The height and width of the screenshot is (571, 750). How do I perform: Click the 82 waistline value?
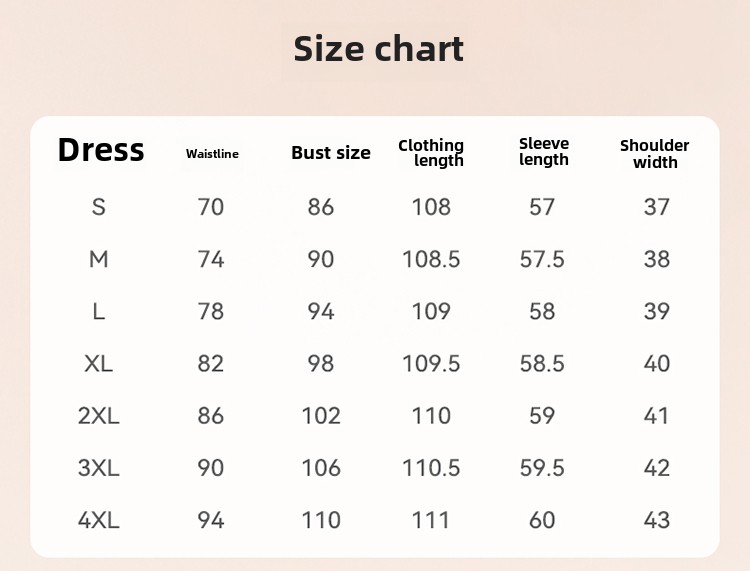pyautogui.click(x=210, y=363)
